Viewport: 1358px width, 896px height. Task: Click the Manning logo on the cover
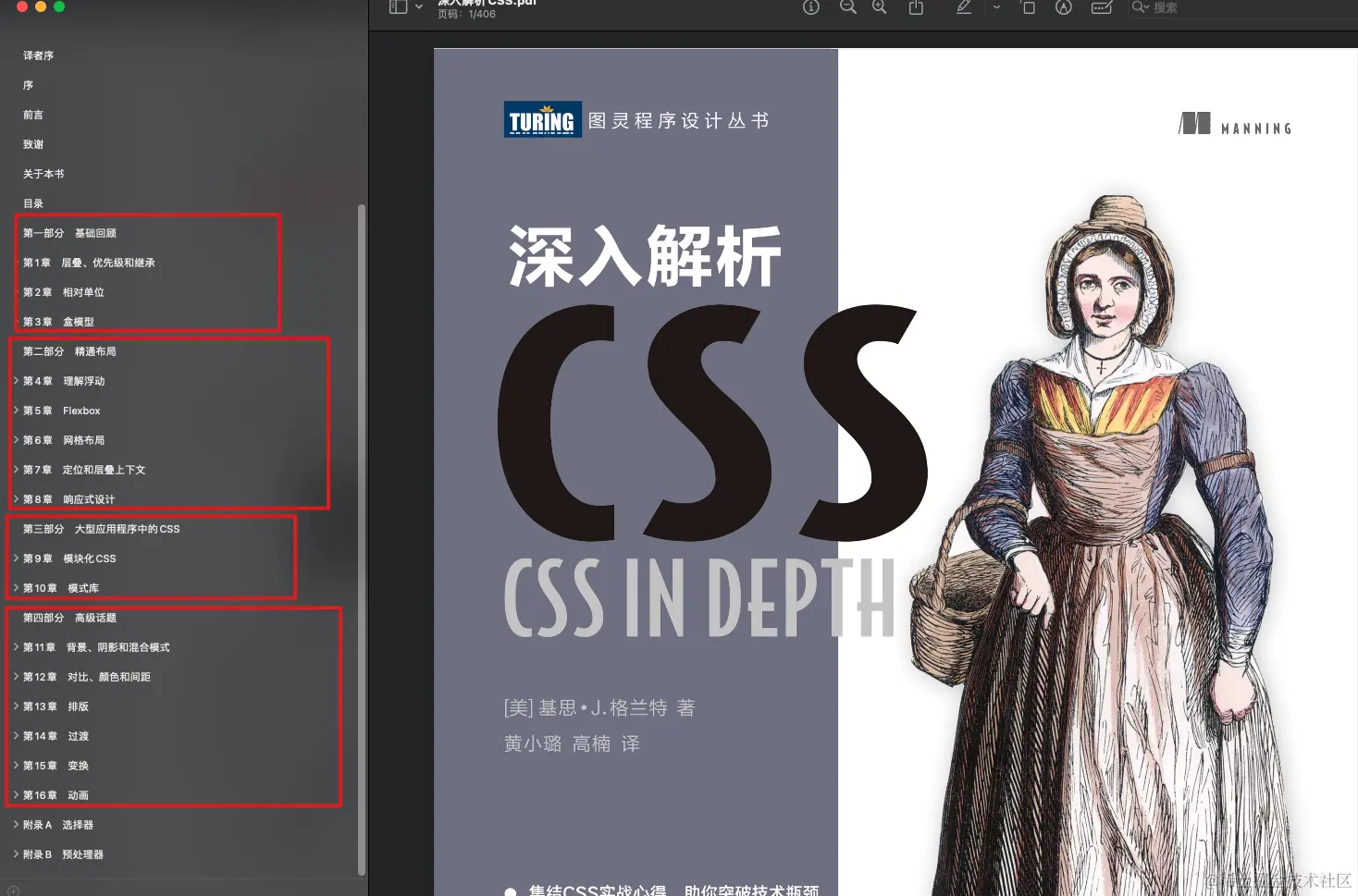click(x=1236, y=125)
